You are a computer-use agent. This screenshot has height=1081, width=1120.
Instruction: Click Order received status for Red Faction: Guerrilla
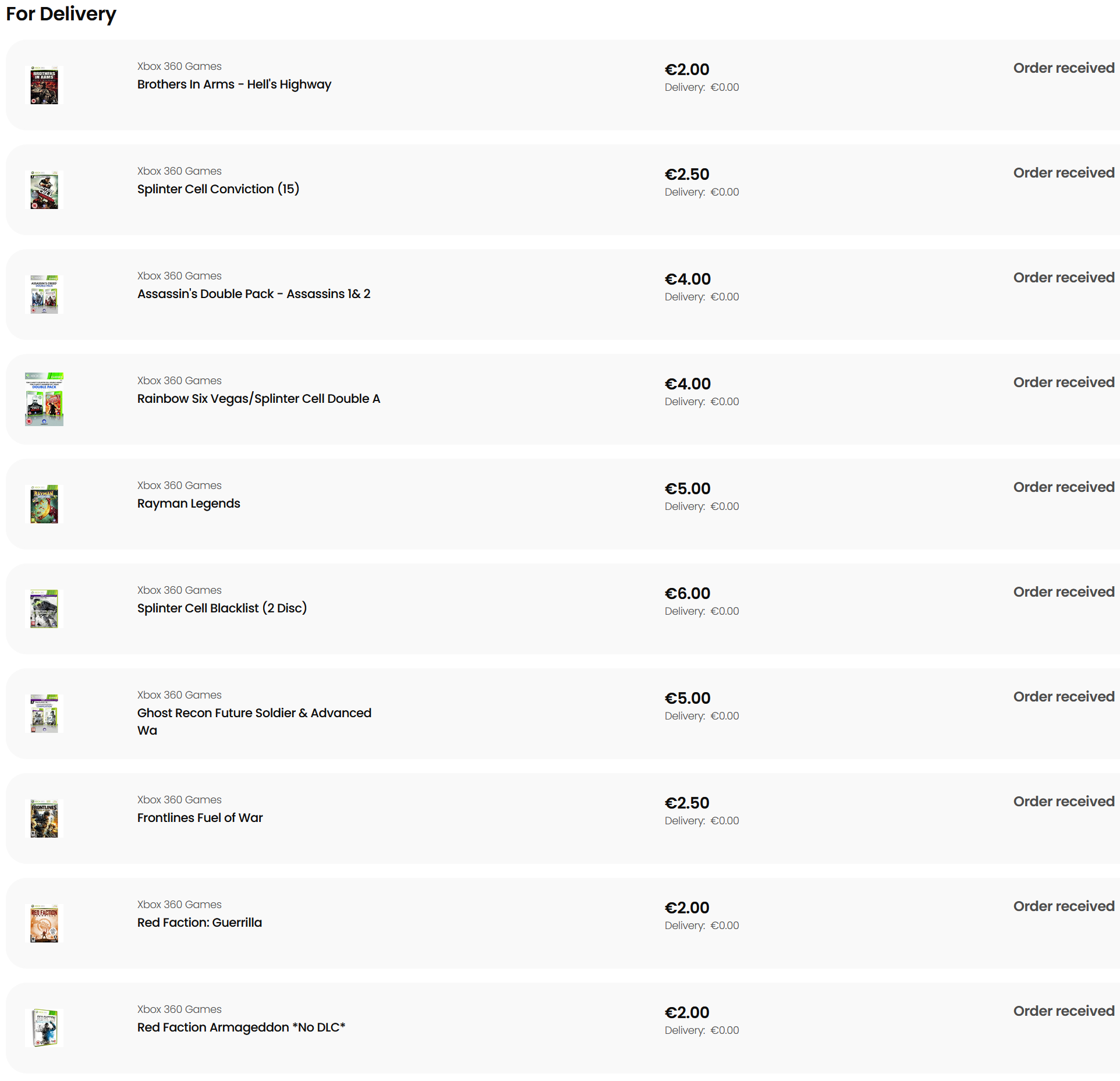click(x=1064, y=906)
